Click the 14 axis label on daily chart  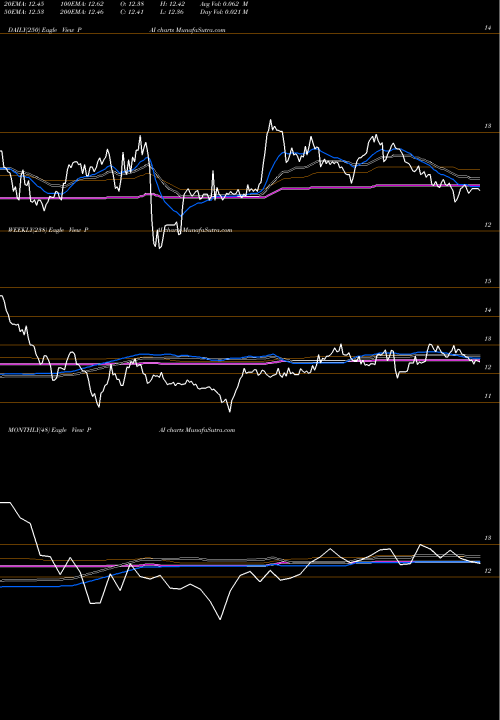pyautogui.click(x=488, y=28)
